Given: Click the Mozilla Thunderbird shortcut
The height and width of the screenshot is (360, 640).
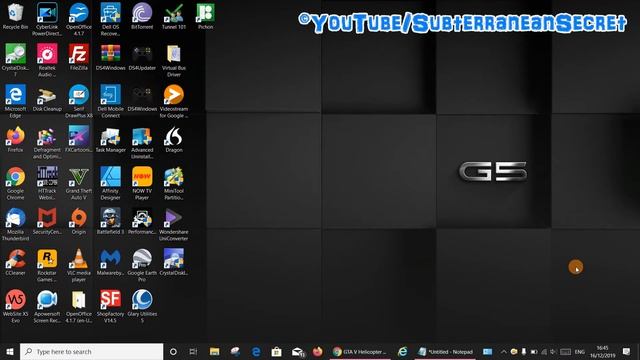Looking at the screenshot, I should click(x=15, y=224).
